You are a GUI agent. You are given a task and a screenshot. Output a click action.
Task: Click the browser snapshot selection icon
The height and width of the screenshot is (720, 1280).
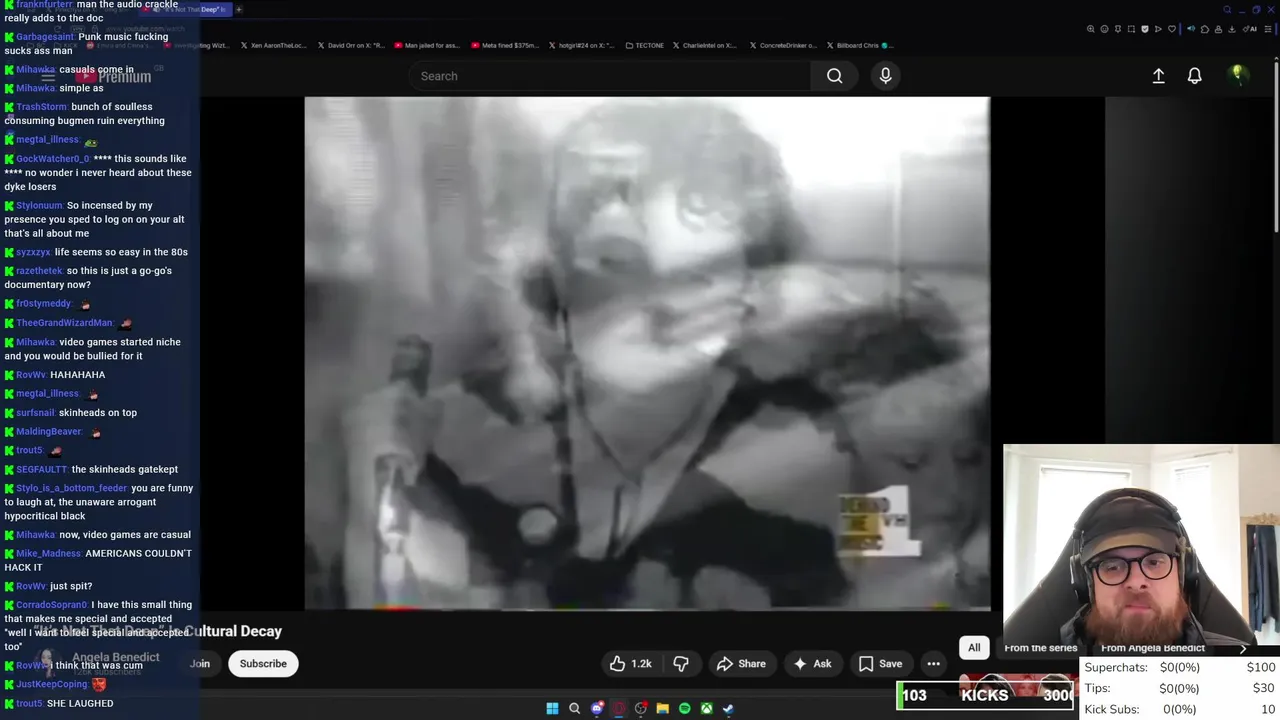pyautogui.click(x=1131, y=29)
